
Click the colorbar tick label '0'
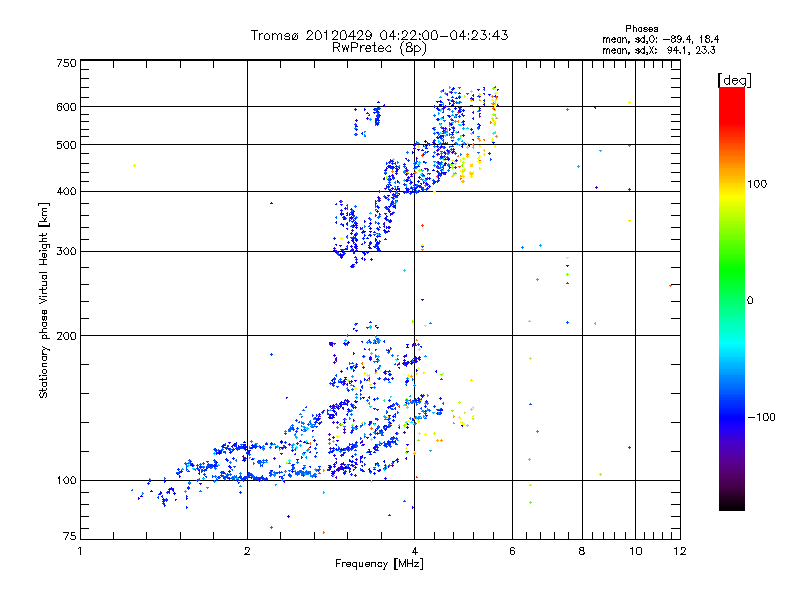(749, 301)
